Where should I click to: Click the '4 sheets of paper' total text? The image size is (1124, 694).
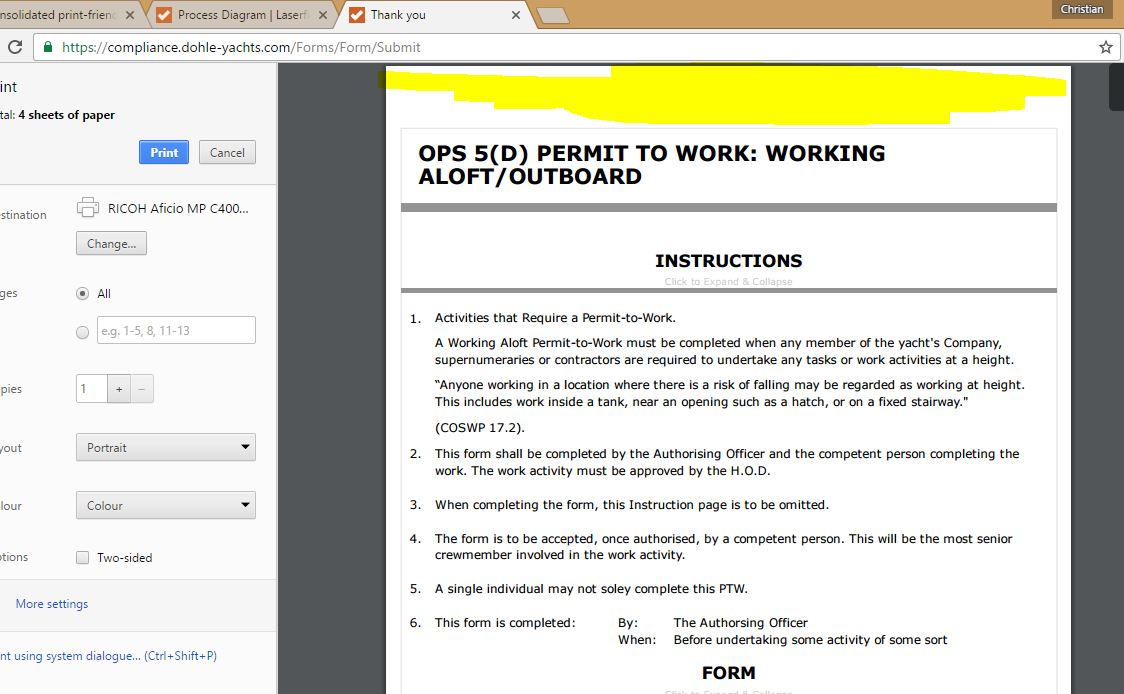(x=66, y=115)
